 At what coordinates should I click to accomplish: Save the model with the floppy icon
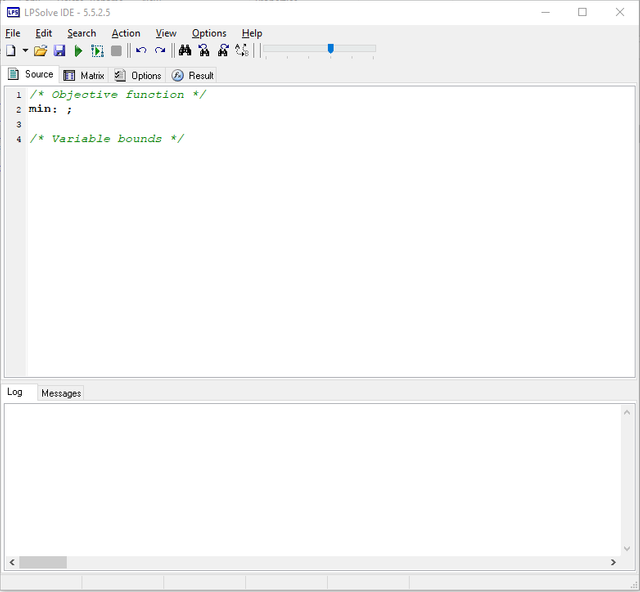60,51
